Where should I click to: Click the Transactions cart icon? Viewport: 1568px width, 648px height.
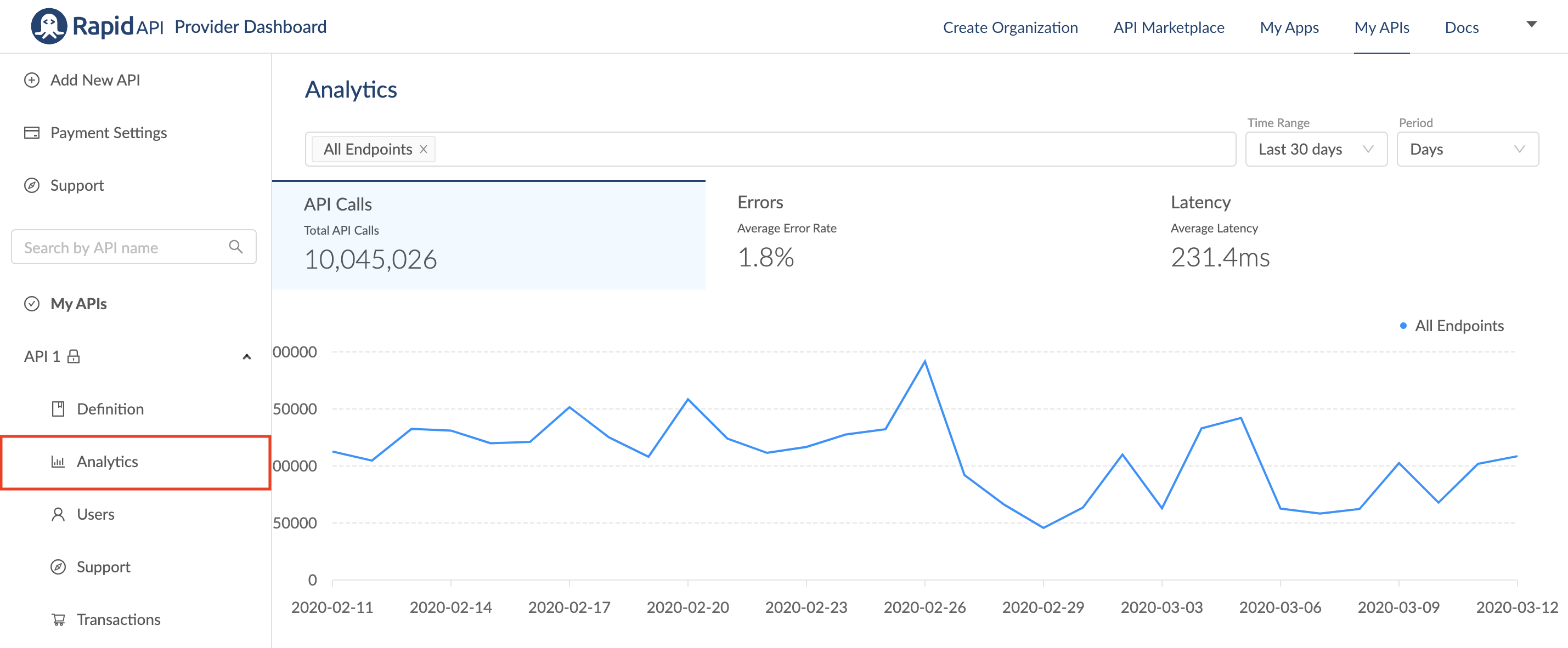tap(58, 619)
